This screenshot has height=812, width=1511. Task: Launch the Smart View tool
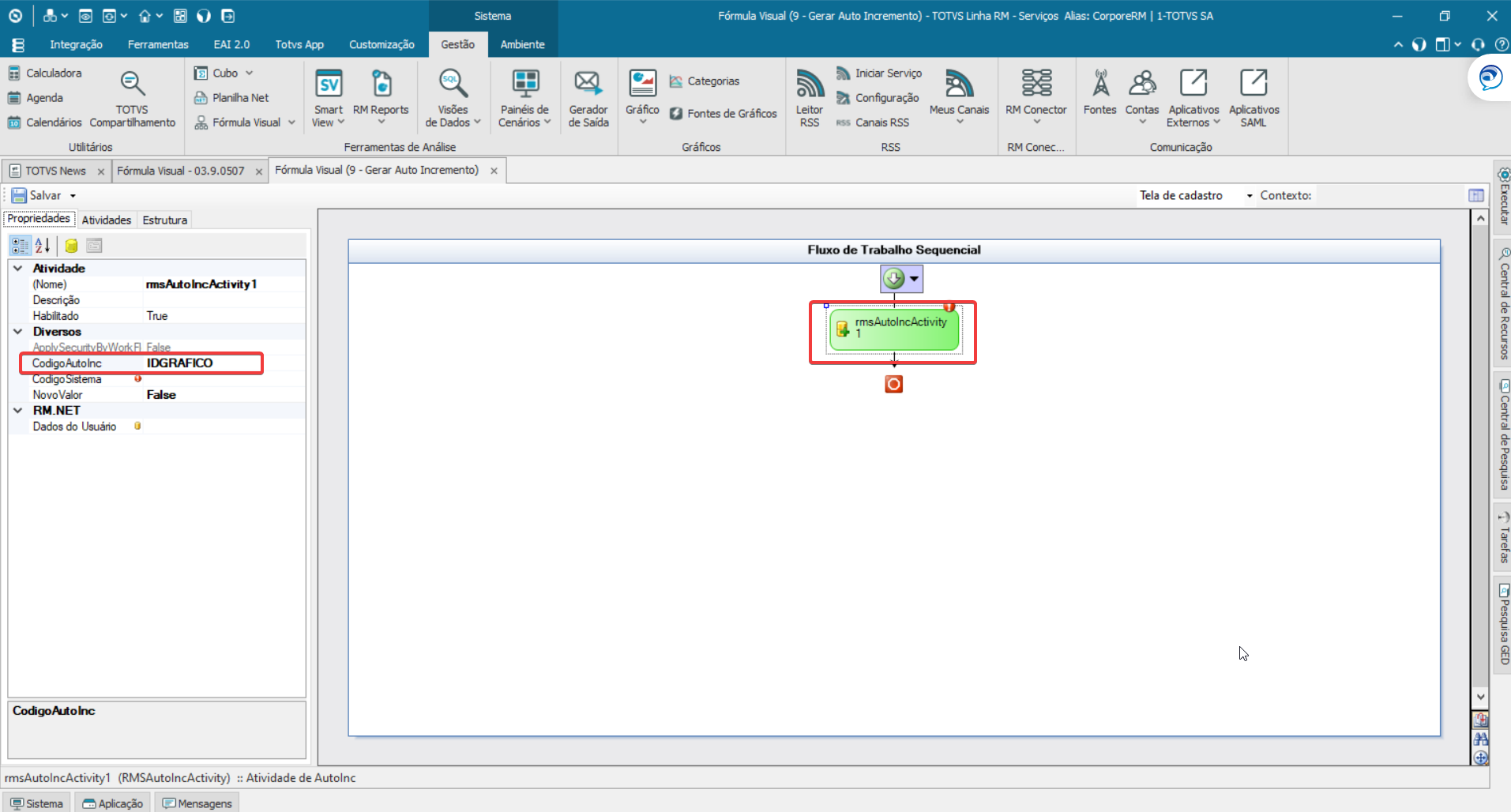pyautogui.click(x=329, y=99)
